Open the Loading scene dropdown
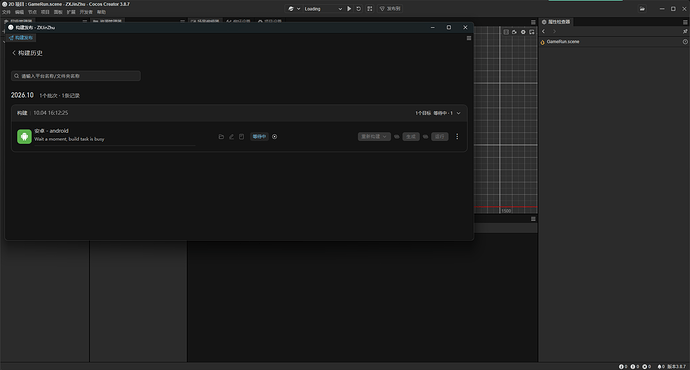This screenshot has width=690, height=370. (323, 9)
